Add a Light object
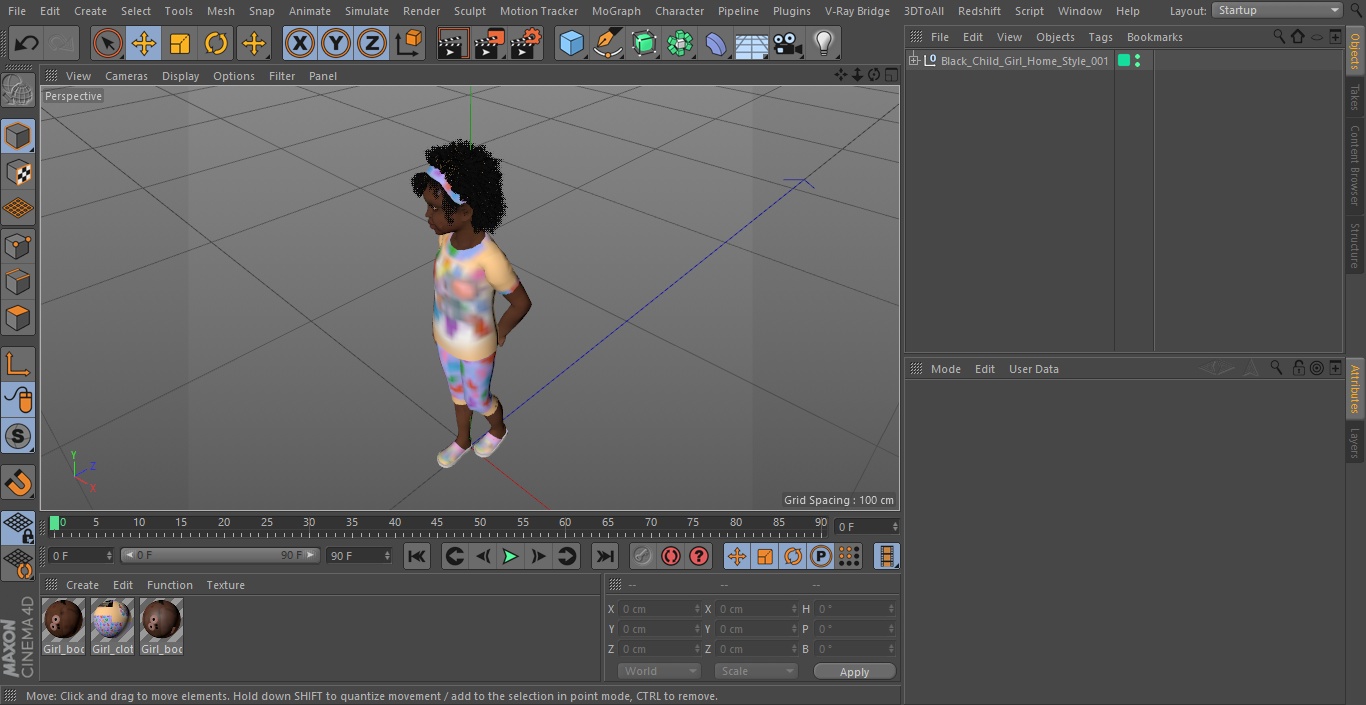Image resolution: width=1366 pixels, height=705 pixels. [824, 43]
